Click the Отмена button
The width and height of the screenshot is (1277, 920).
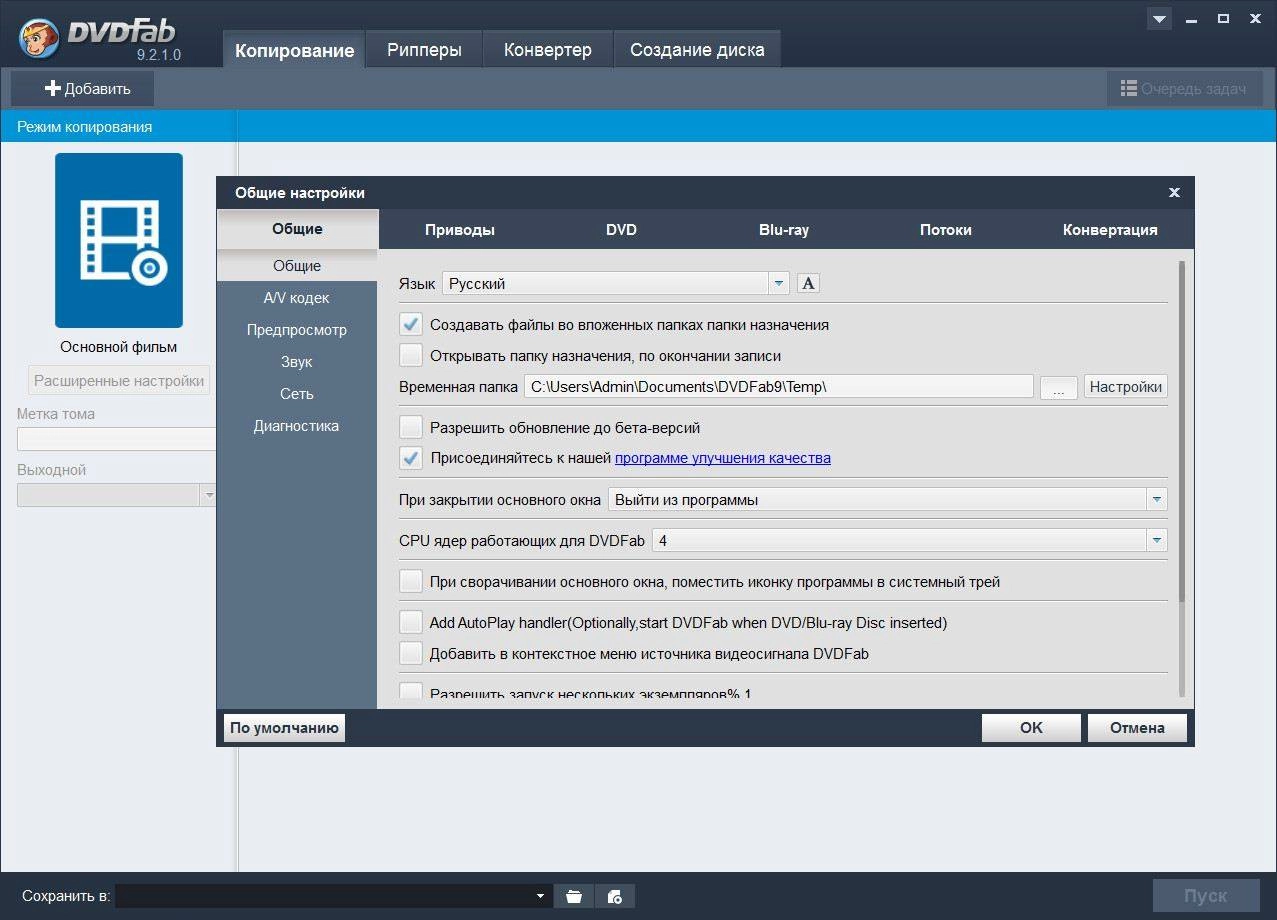click(1137, 728)
